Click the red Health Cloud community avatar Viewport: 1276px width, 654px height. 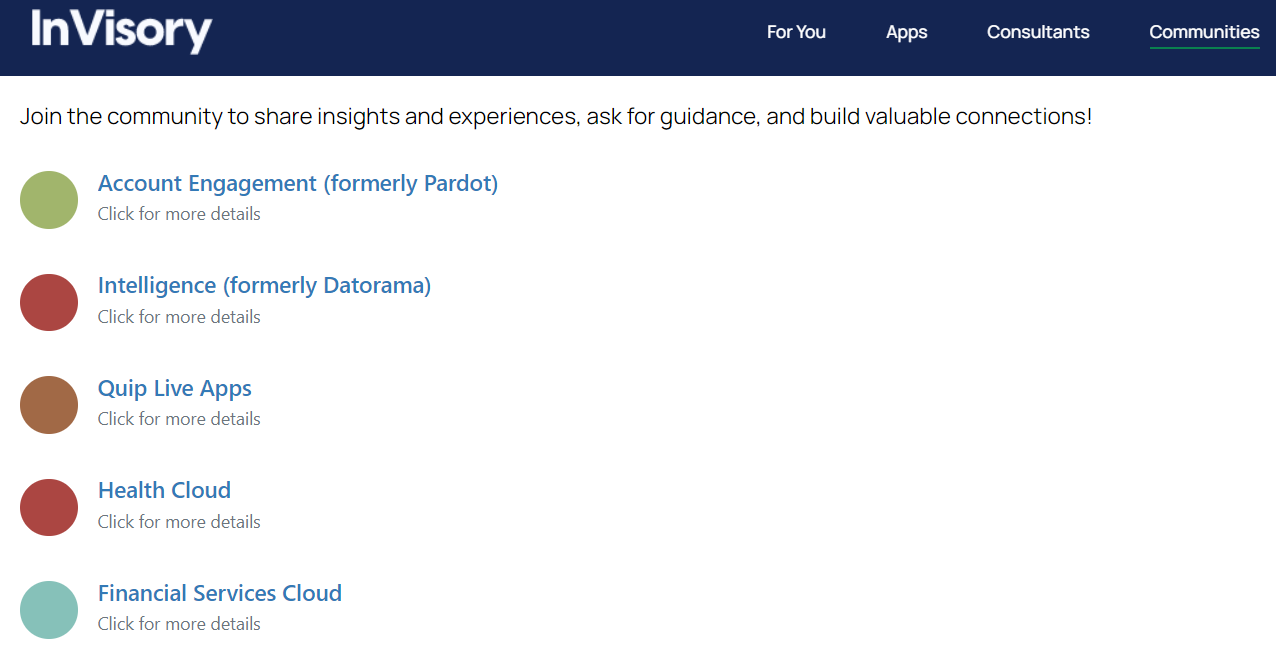coord(49,507)
